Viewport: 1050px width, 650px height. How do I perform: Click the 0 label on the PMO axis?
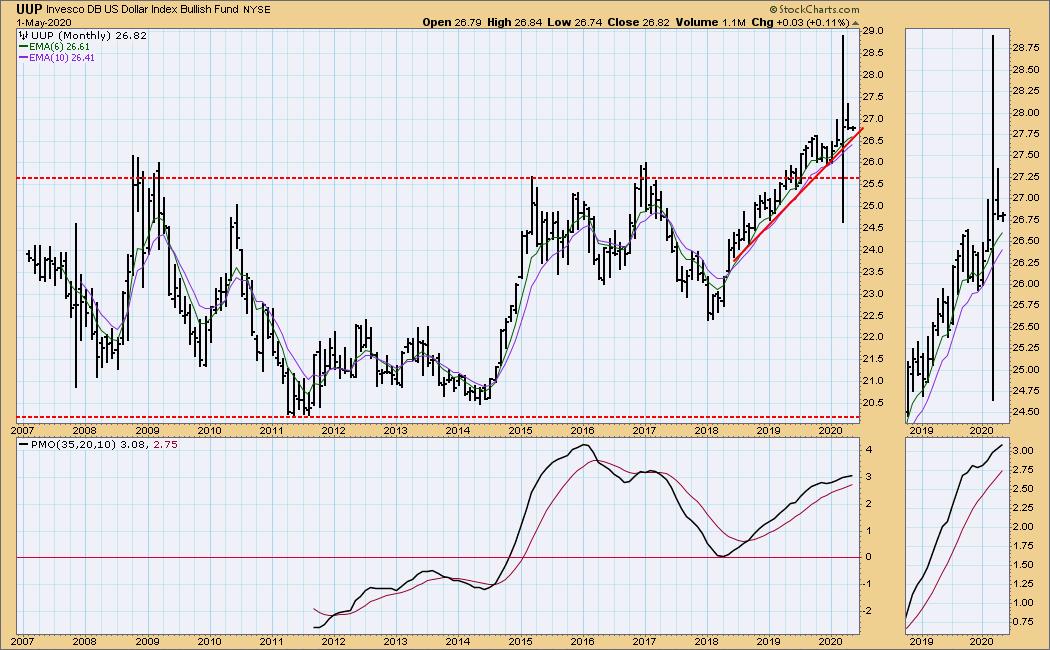[869, 557]
